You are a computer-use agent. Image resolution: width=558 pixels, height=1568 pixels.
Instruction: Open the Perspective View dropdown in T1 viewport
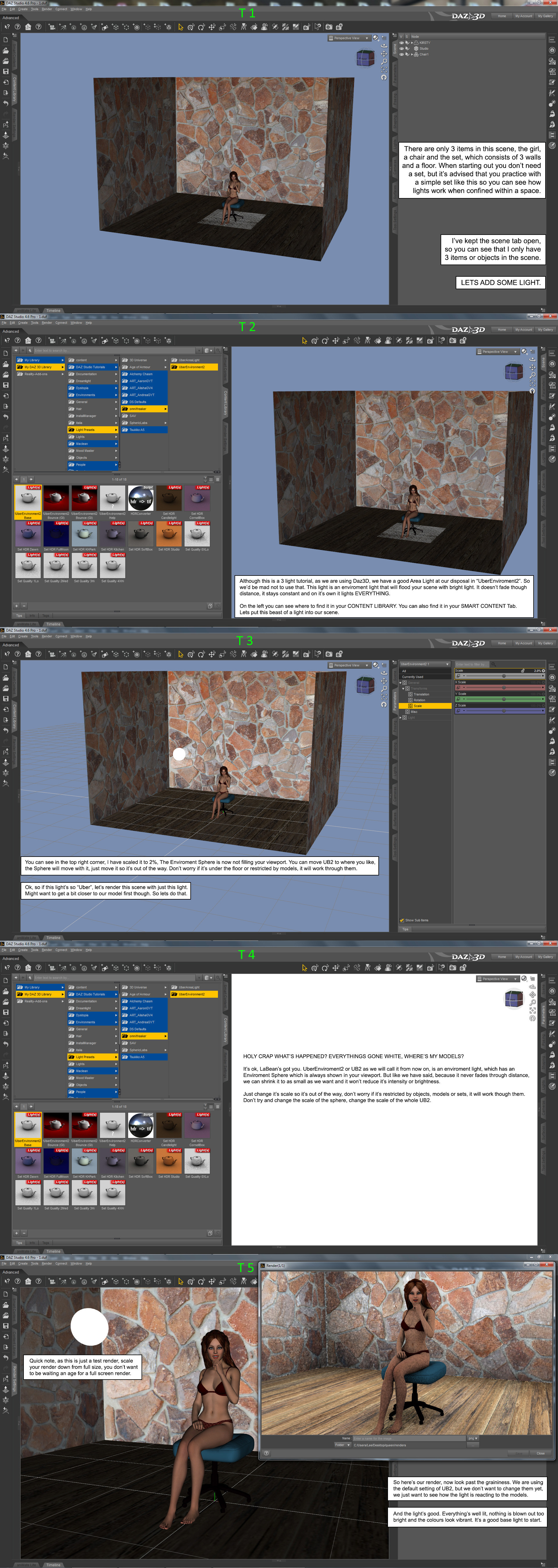click(x=349, y=38)
